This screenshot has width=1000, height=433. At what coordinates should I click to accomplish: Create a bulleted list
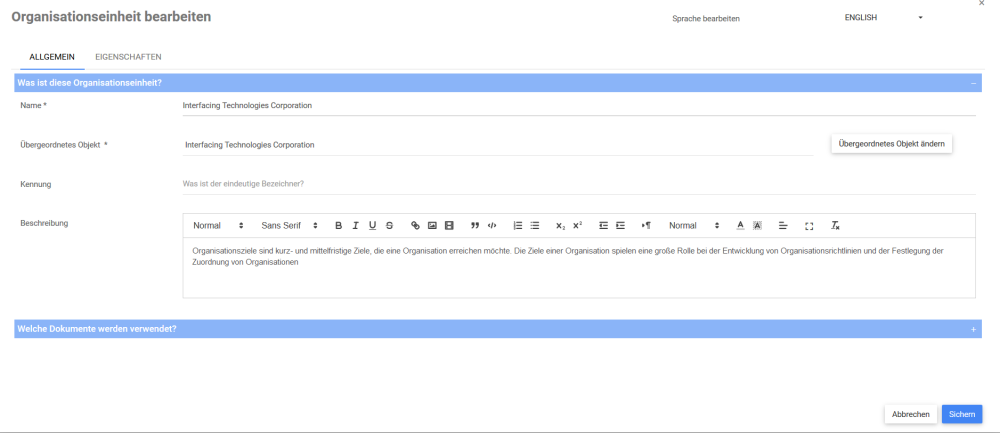coord(535,226)
